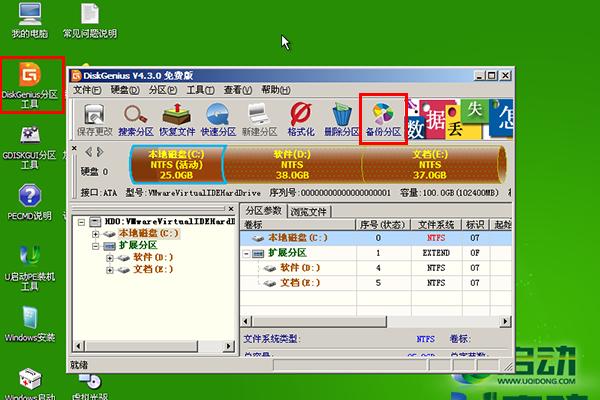Viewport: 600px width, 400px height.
Task: Open 搜索分区 search partition tool
Action: (x=135, y=120)
